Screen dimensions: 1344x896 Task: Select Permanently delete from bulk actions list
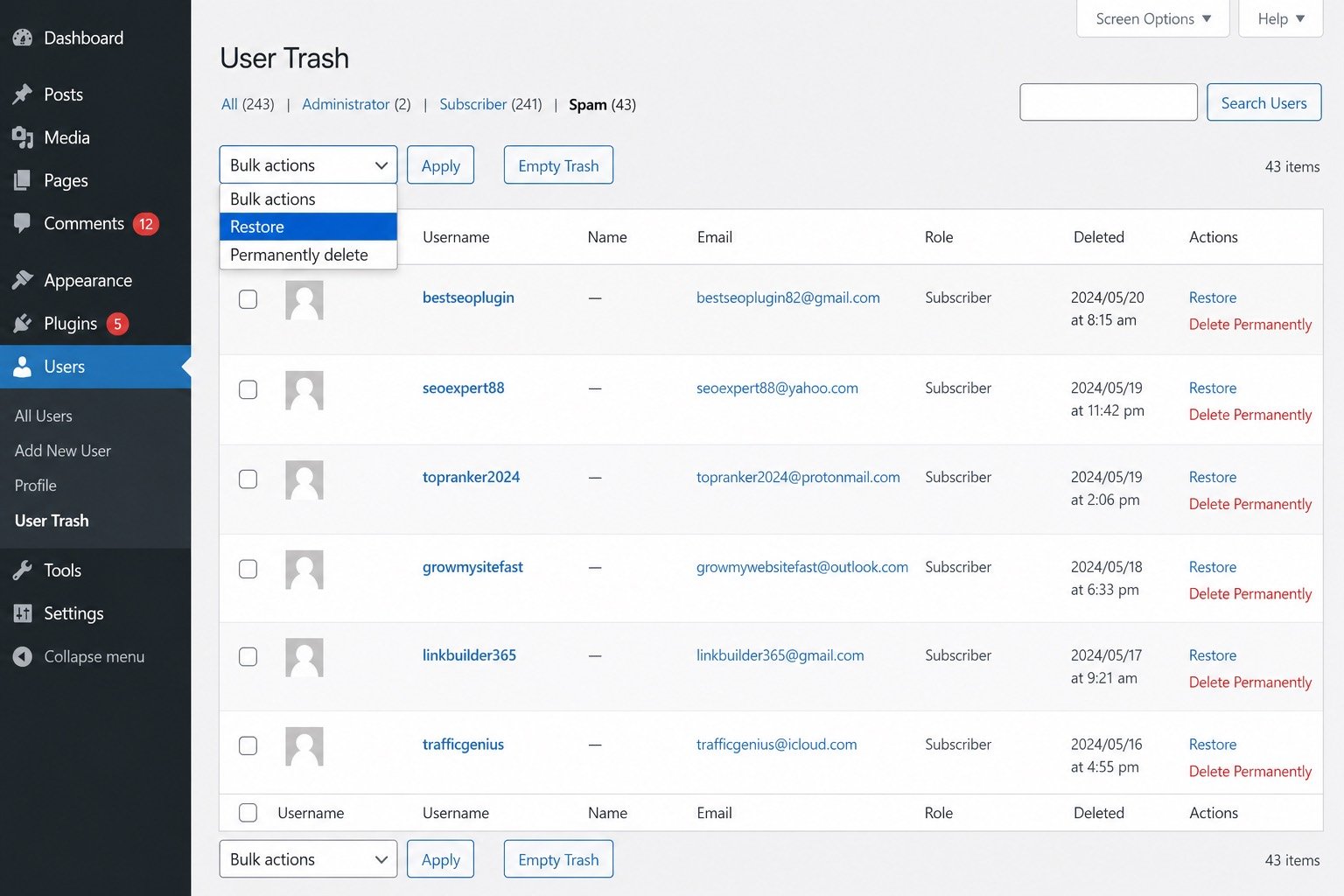(308, 255)
